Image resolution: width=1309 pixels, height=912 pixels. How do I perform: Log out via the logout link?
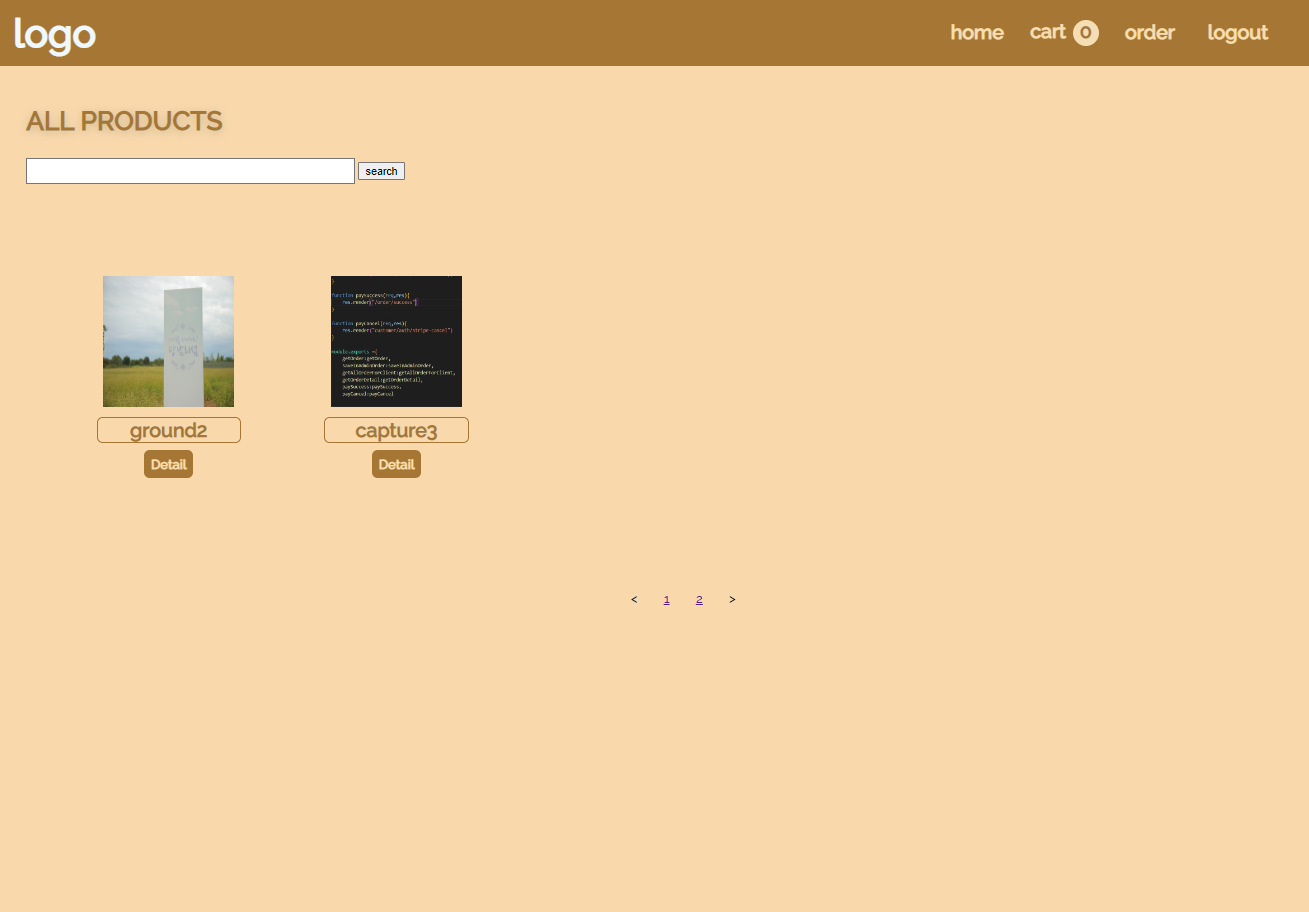pos(1238,33)
